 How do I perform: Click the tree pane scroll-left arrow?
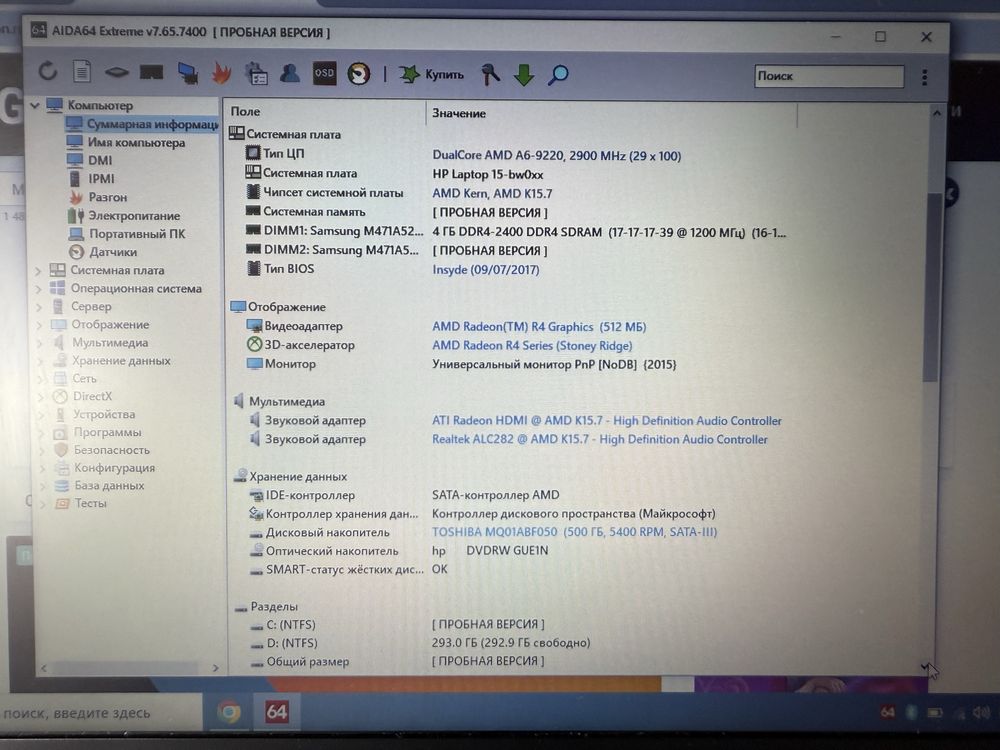[44, 668]
